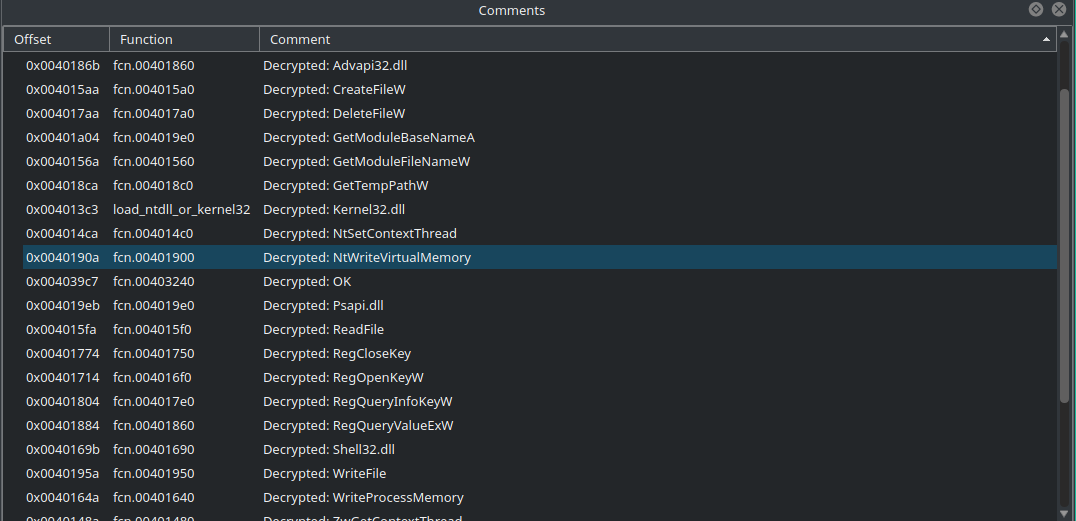Pick the WriteProcessMemory comment row
The width and height of the screenshot is (1076, 521).
[363, 498]
